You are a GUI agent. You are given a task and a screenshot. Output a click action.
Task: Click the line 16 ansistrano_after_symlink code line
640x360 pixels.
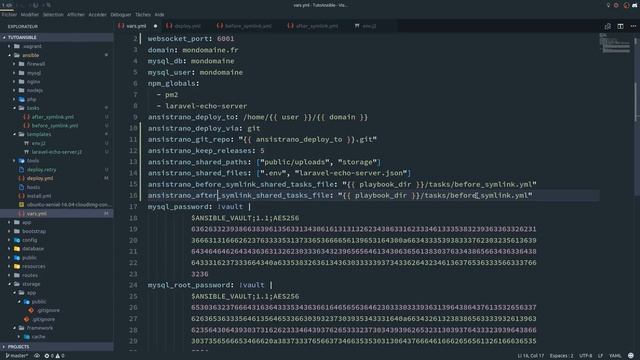340,196
